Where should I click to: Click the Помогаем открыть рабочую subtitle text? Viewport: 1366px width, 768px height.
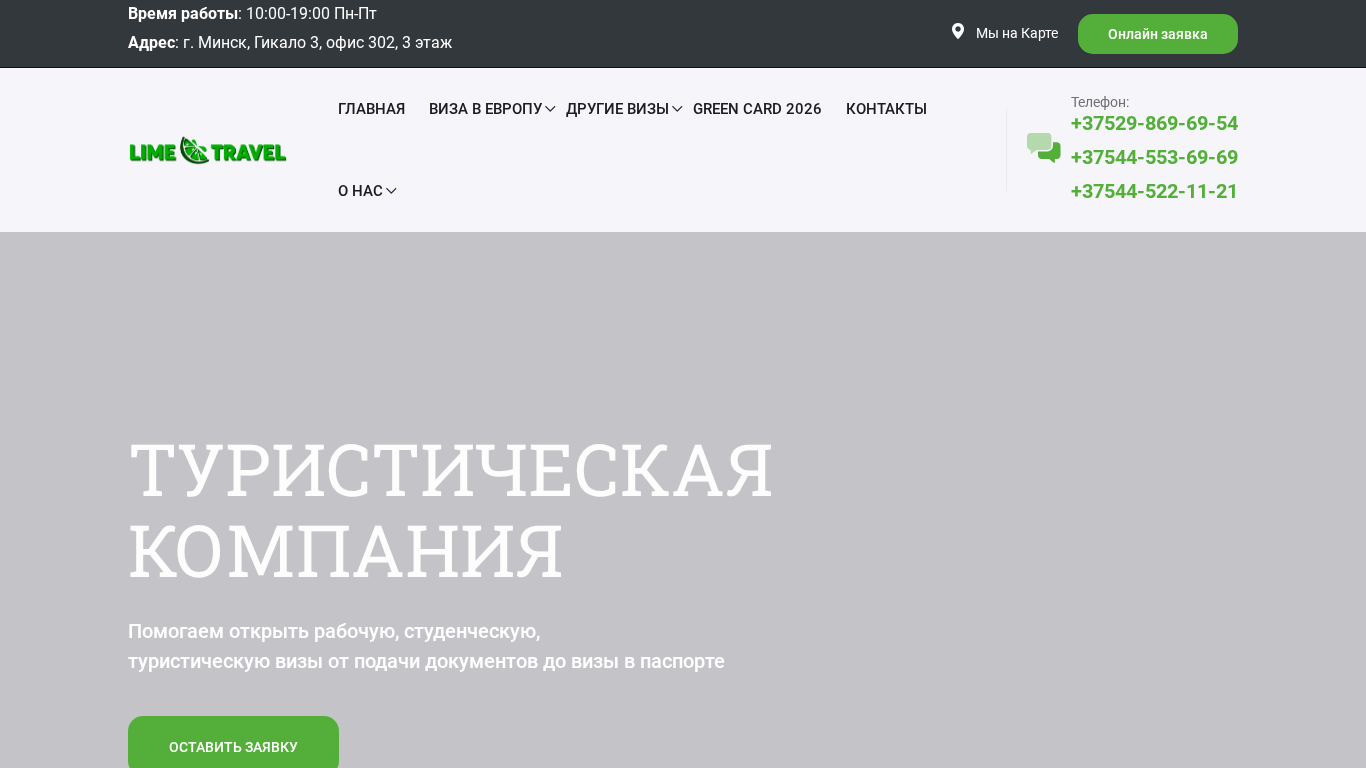click(426, 646)
